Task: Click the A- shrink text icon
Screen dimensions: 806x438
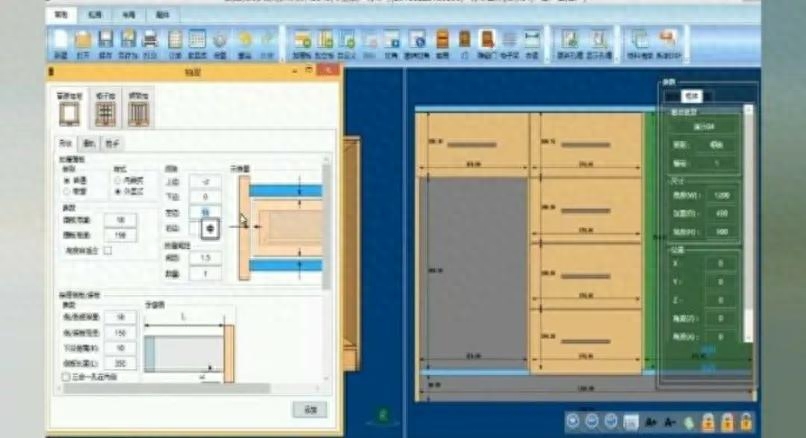Action: (670, 422)
